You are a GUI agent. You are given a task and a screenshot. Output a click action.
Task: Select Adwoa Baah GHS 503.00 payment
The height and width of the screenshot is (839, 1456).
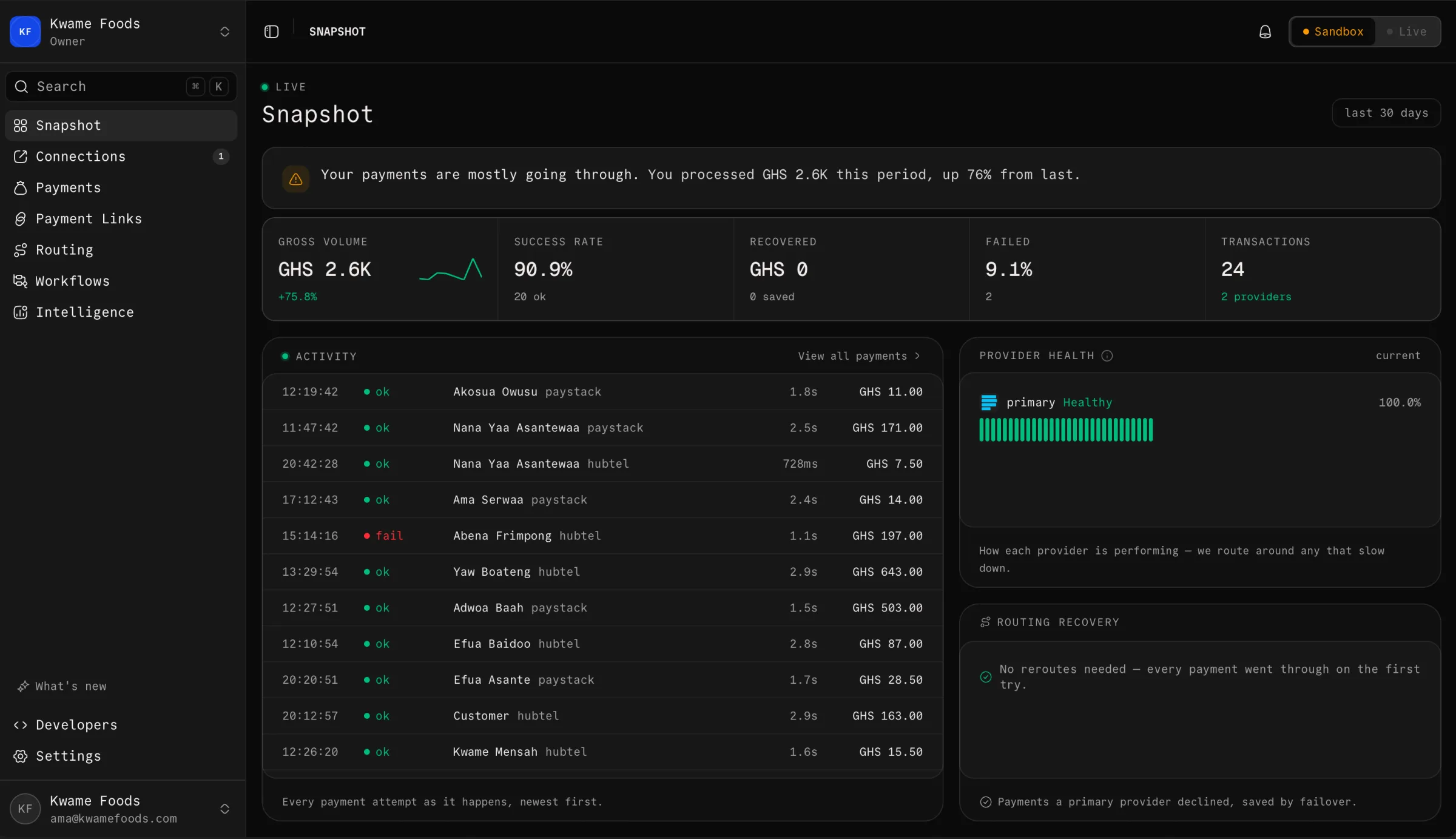click(602, 608)
